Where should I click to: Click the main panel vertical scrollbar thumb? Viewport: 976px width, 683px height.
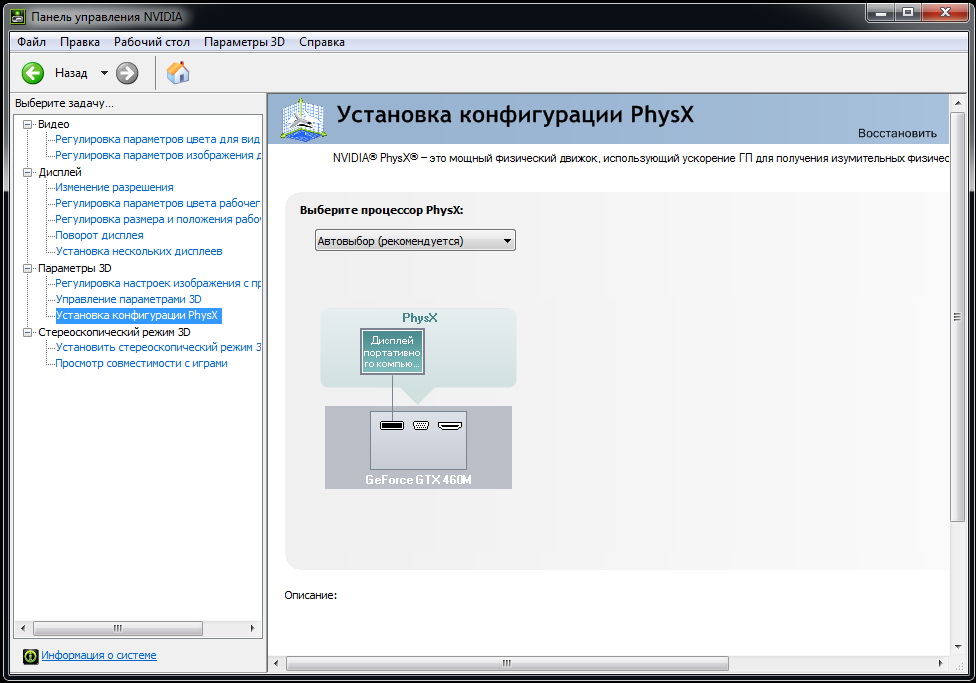tap(957, 316)
